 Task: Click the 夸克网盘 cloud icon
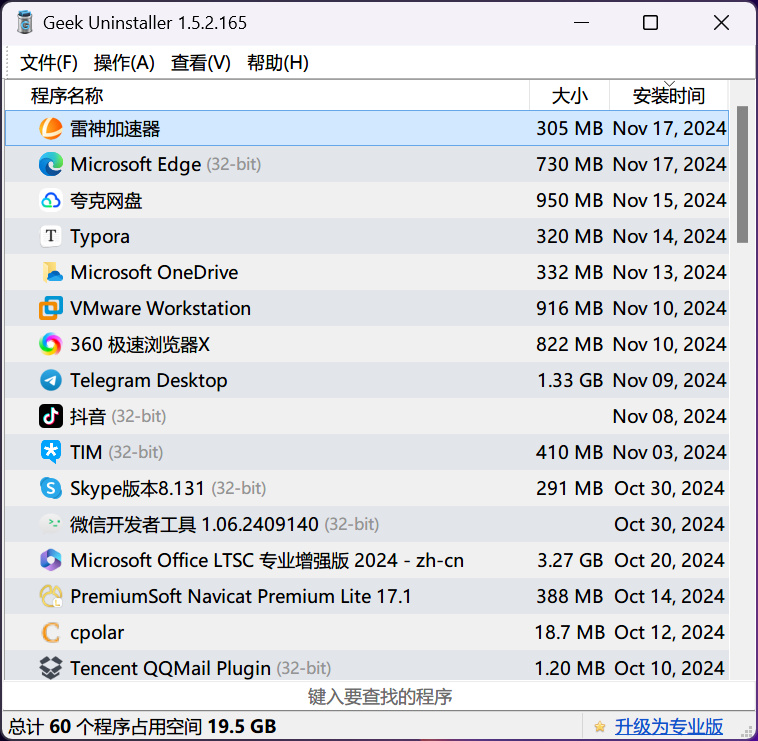(51, 201)
